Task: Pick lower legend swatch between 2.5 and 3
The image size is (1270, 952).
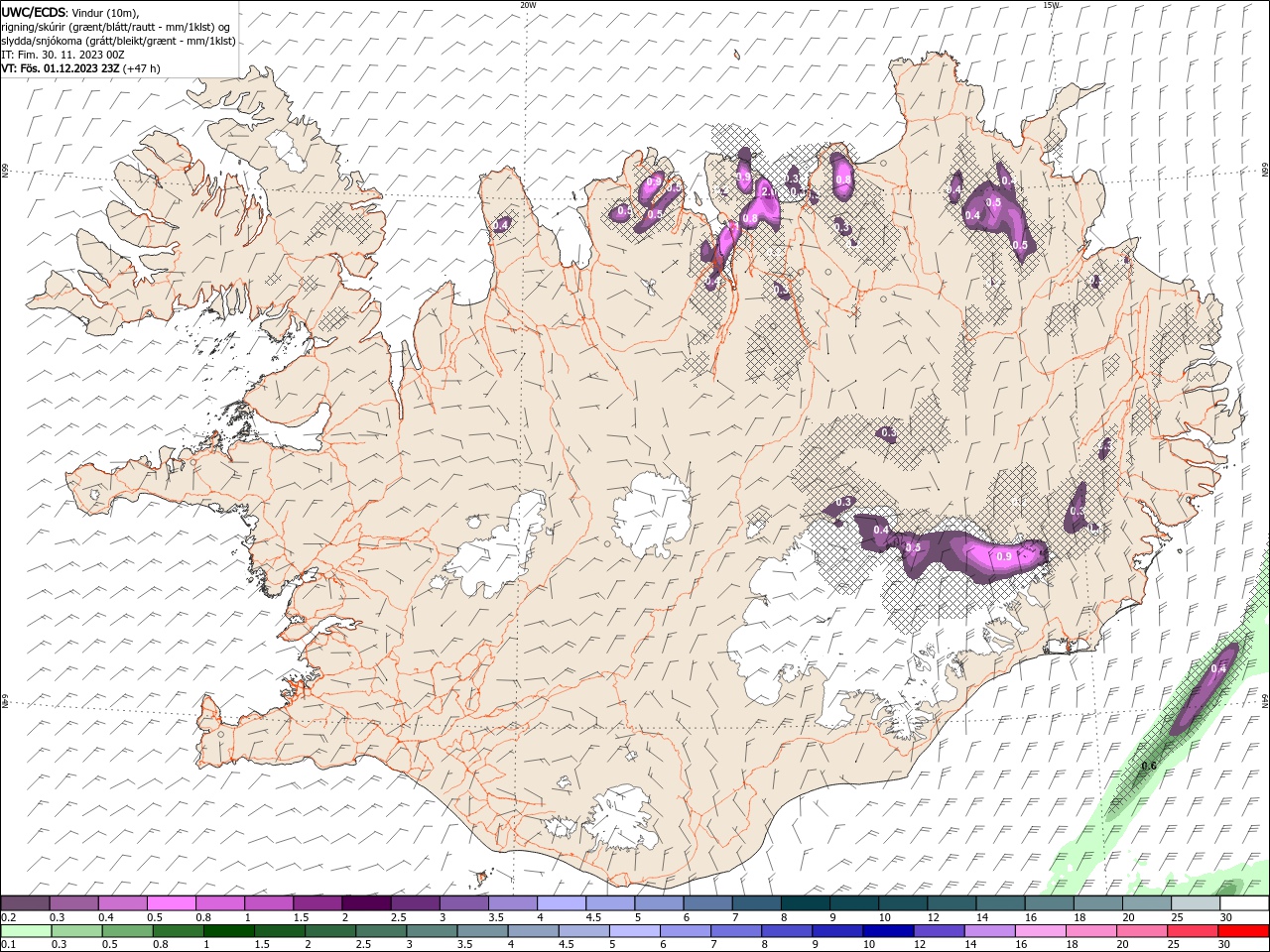Action: point(381,931)
